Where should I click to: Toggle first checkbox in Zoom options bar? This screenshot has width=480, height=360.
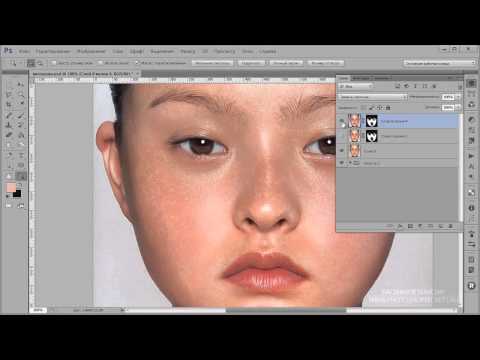click(54, 63)
